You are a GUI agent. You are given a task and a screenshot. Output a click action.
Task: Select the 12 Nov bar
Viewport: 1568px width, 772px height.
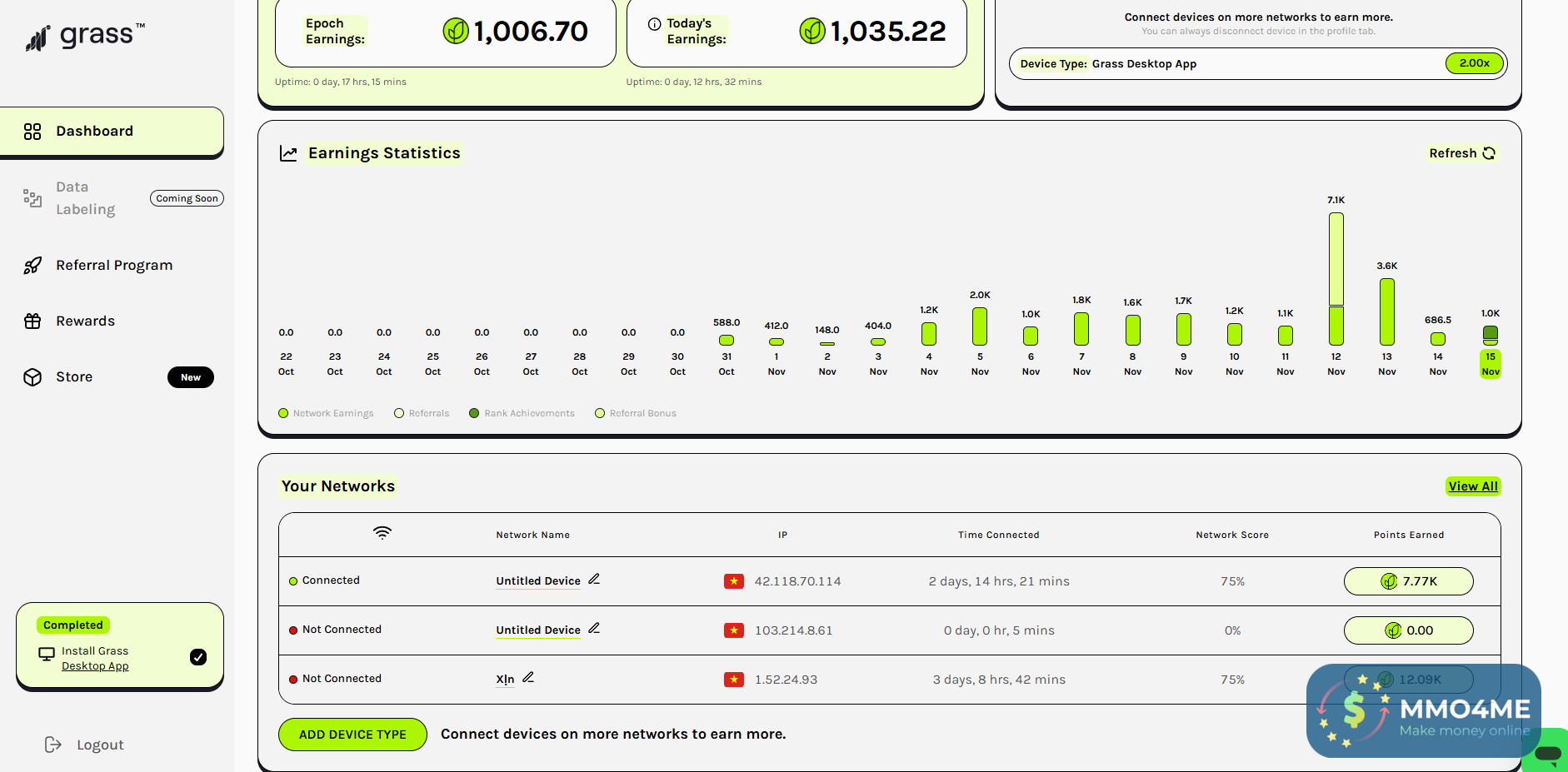coord(1336,279)
